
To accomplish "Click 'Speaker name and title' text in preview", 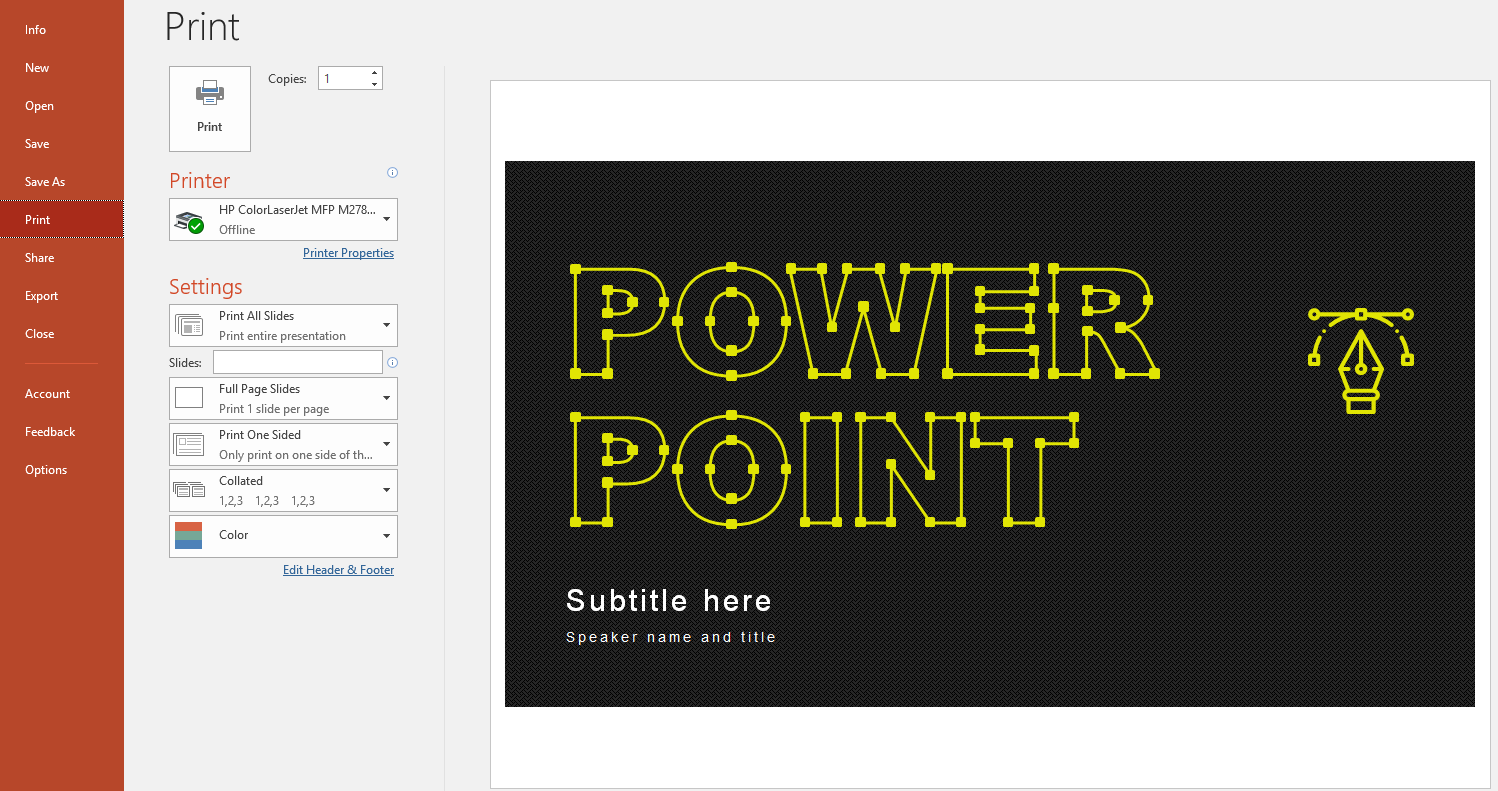I will pyautogui.click(x=671, y=637).
